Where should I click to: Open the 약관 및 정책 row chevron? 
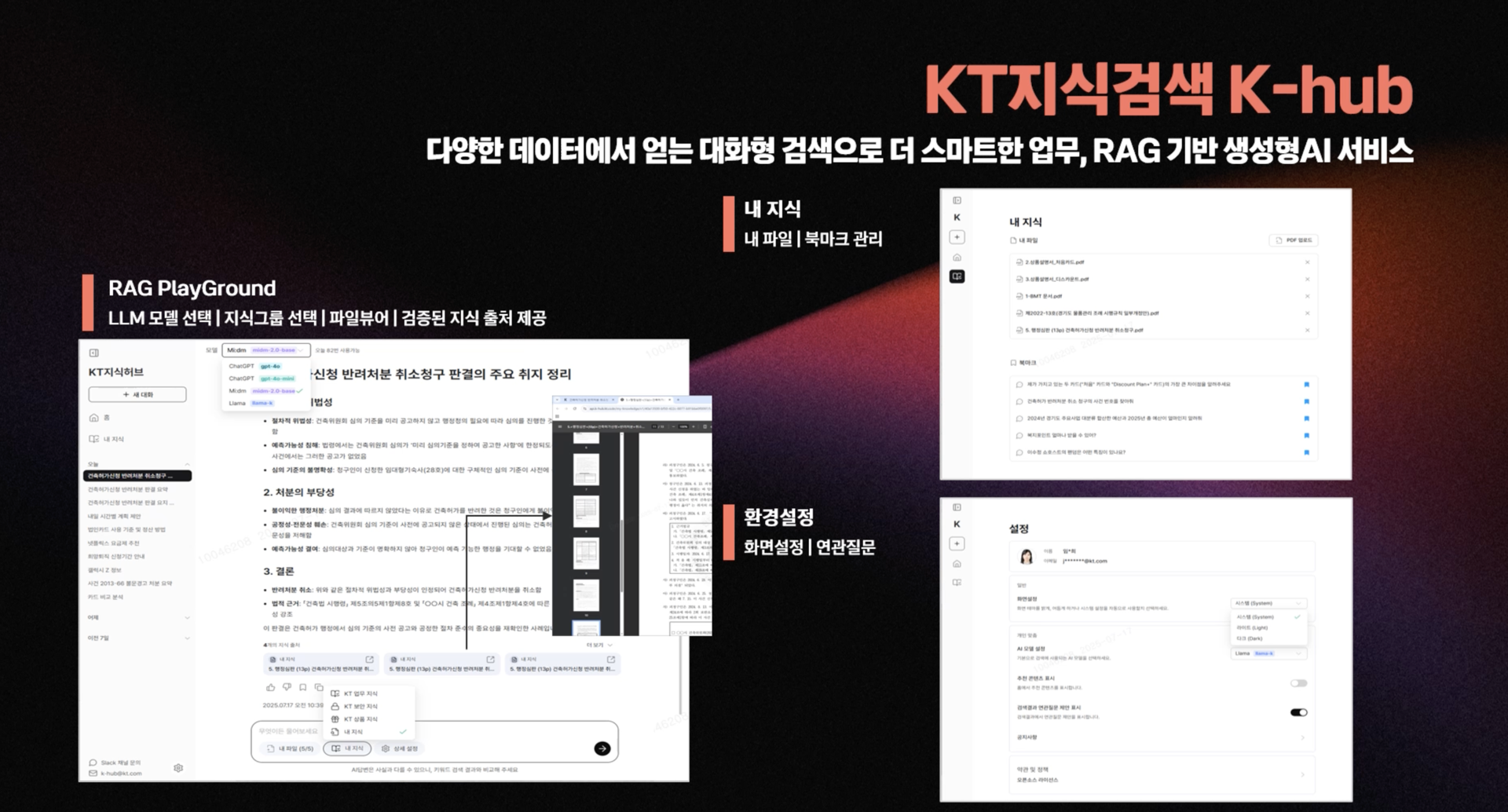click(x=1302, y=774)
